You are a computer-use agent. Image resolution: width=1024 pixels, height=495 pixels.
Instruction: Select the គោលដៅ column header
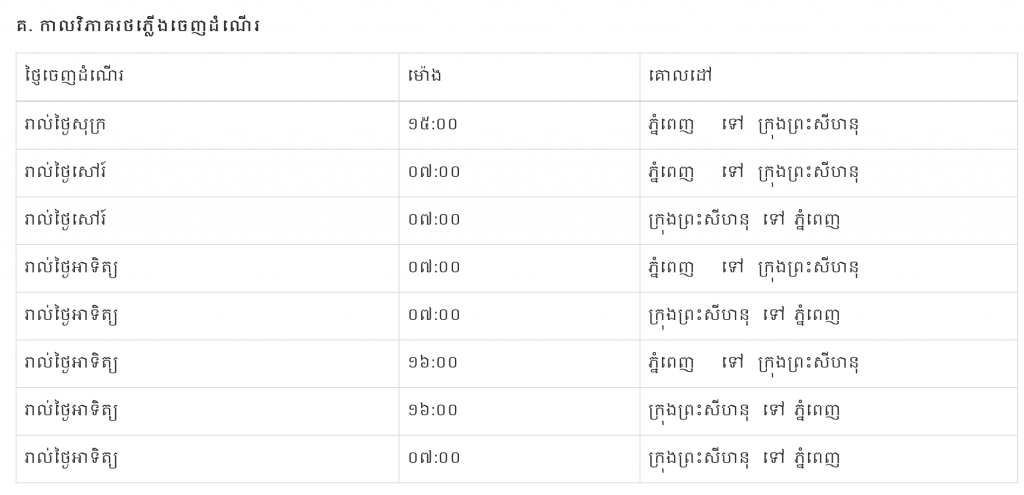point(680,77)
